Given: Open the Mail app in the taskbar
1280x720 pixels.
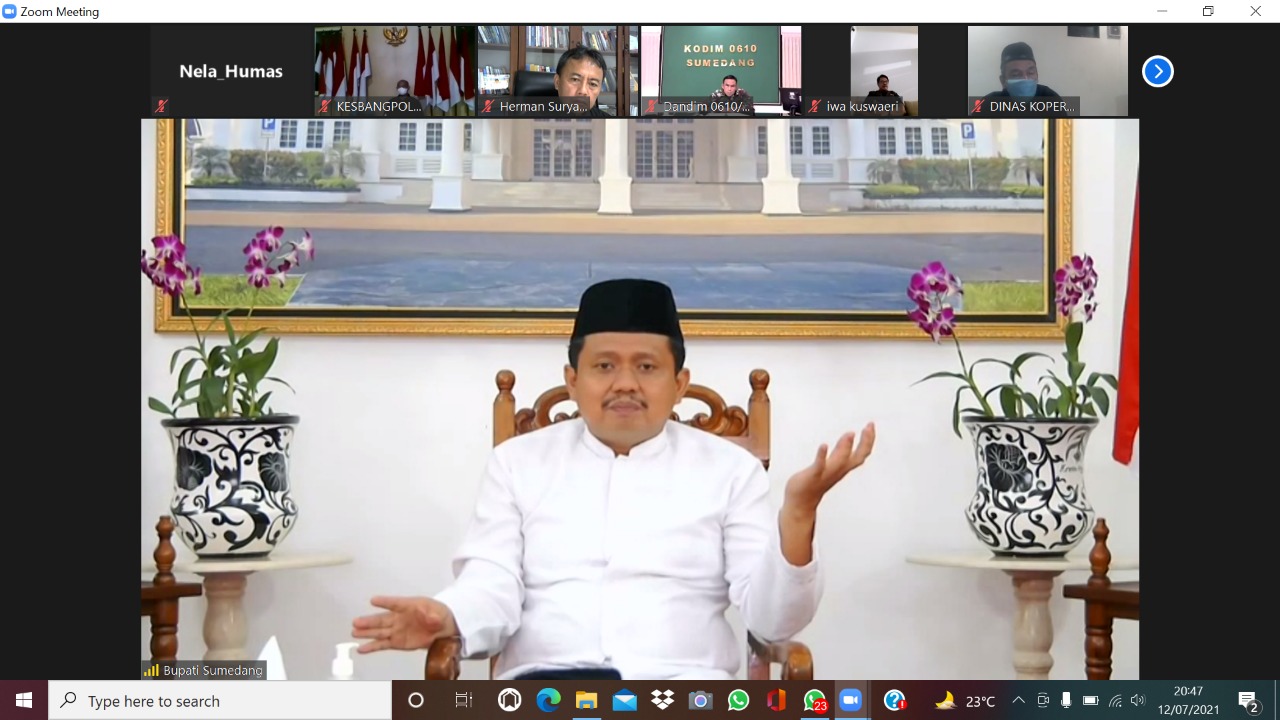Looking at the screenshot, I should coord(624,700).
